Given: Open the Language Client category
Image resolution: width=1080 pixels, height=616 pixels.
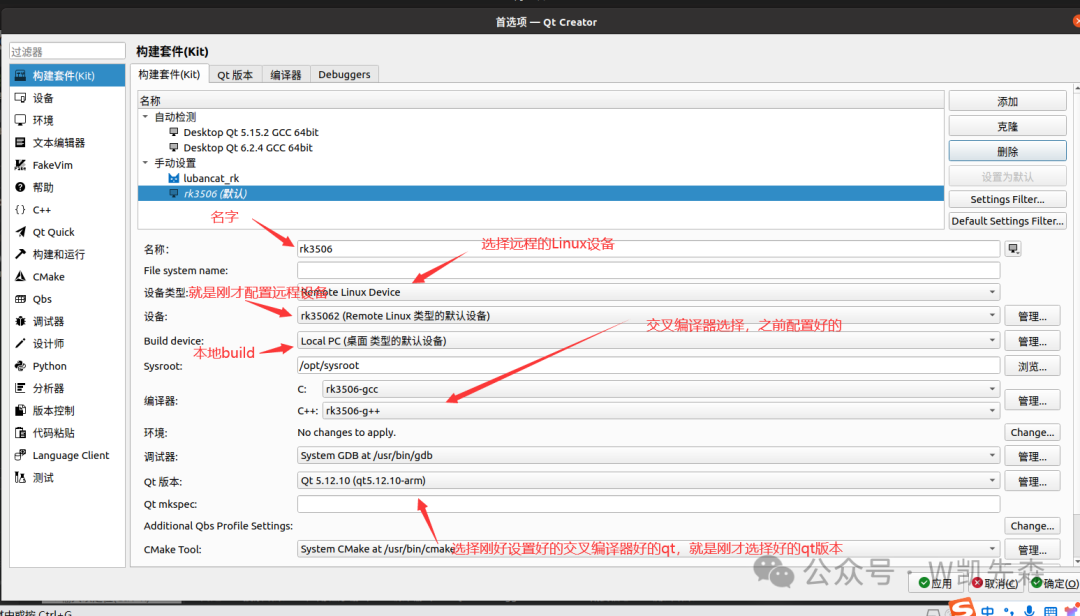Looking at the screenshot, I should coord(70,455).
